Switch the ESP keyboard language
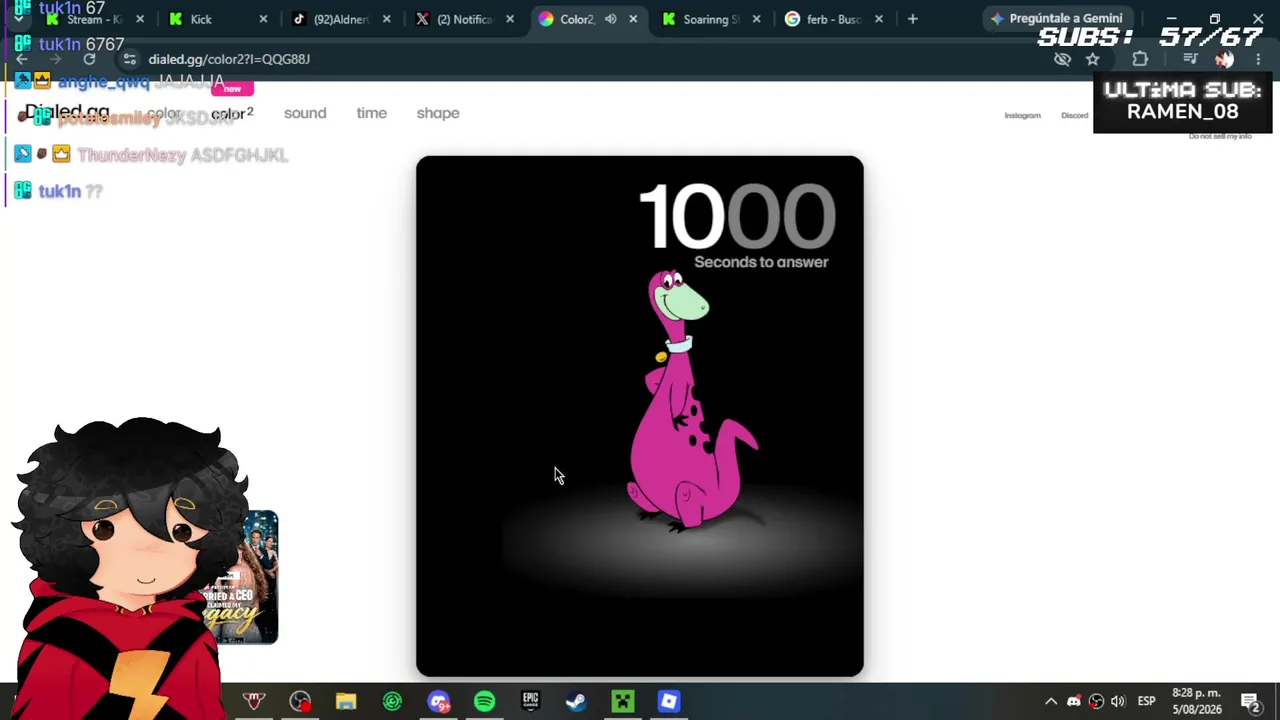The width and height of the screenshot is (1280, 720). 1146,701
